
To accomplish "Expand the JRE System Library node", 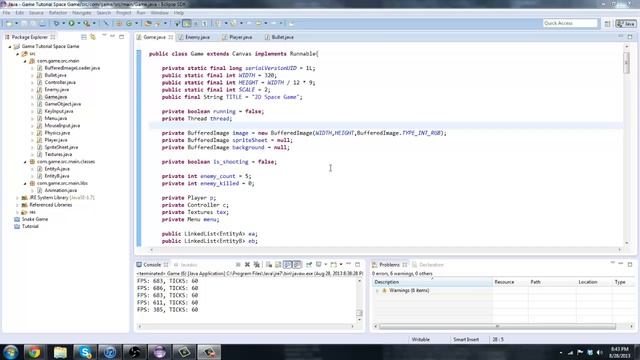I will coord(18,198).
